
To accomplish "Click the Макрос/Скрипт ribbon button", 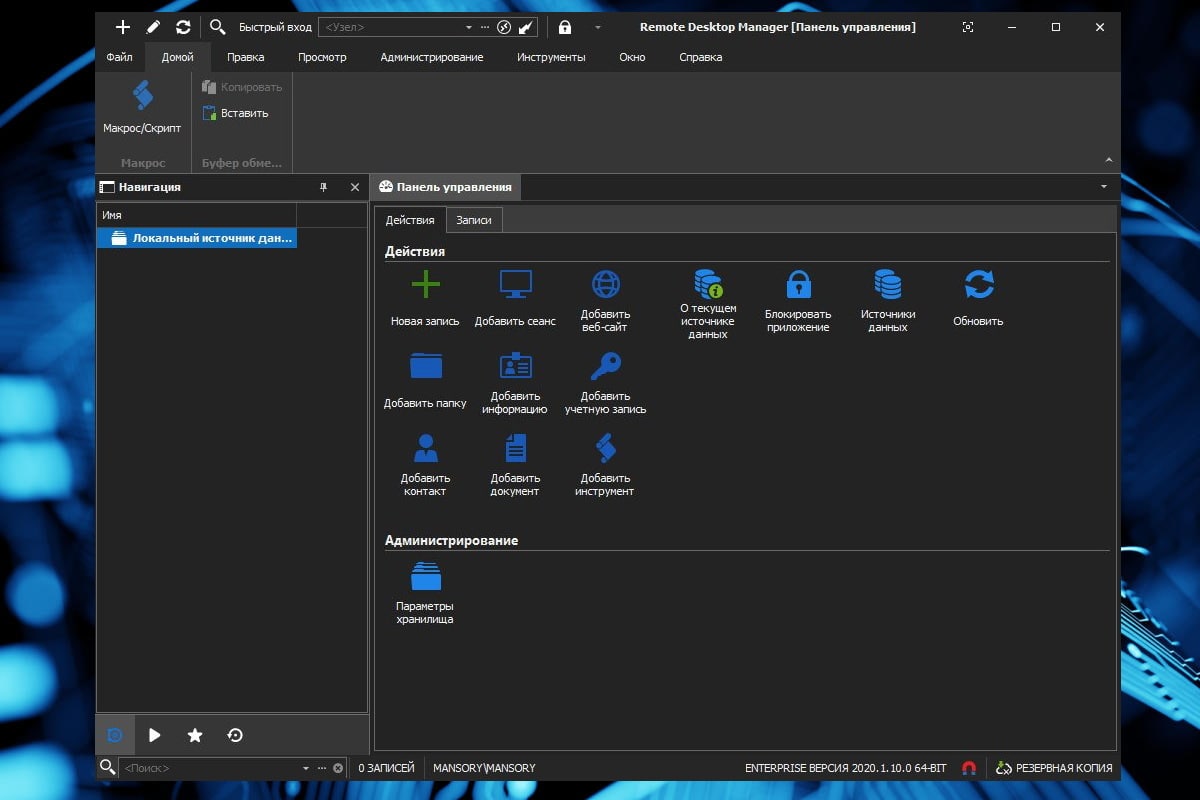I will point(142,108).
